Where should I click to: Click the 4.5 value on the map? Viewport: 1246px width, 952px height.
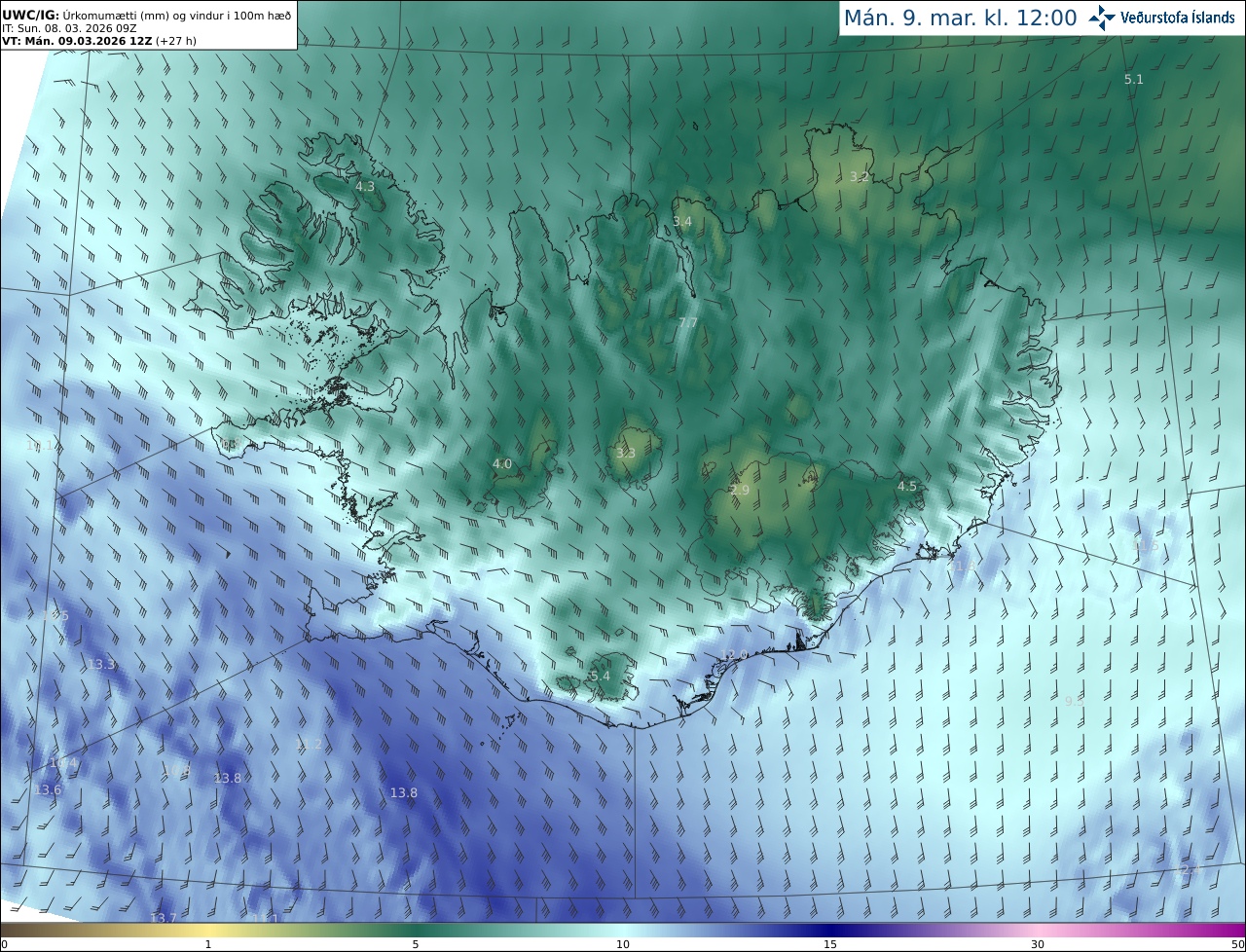point(907,487)
